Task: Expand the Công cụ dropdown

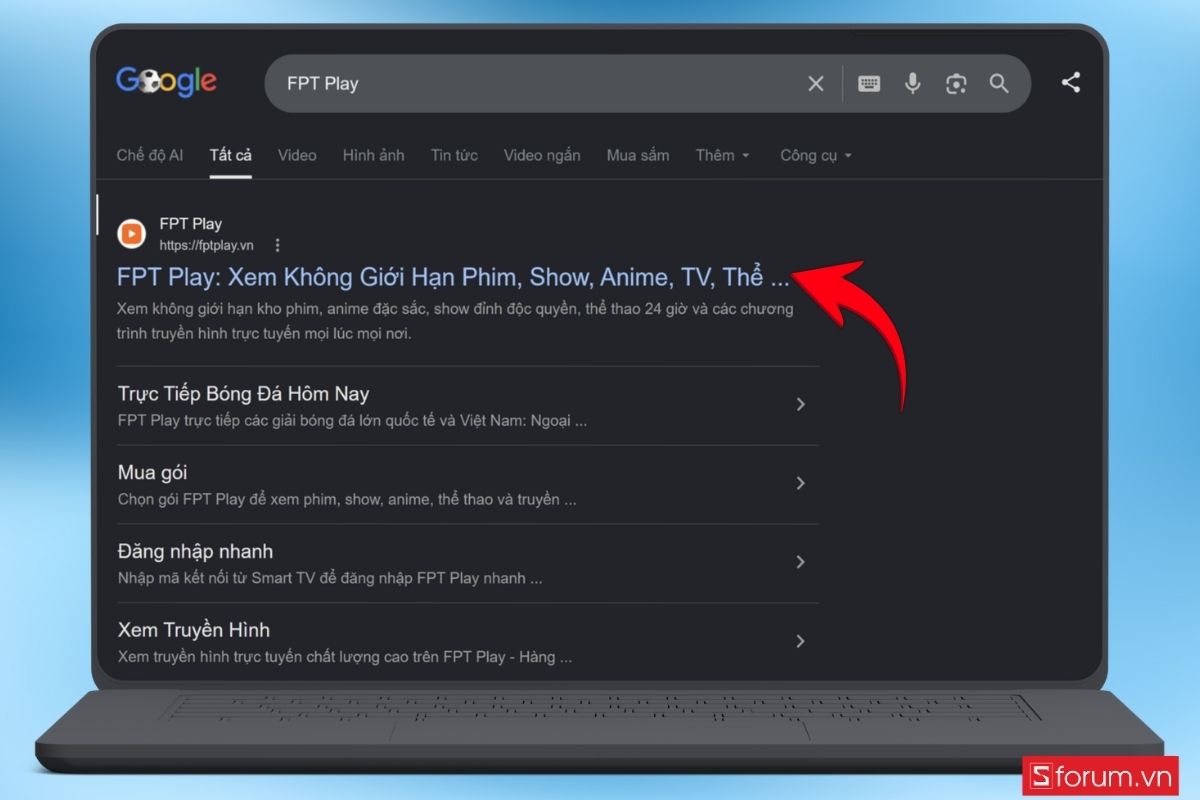Action: (816, 155)
